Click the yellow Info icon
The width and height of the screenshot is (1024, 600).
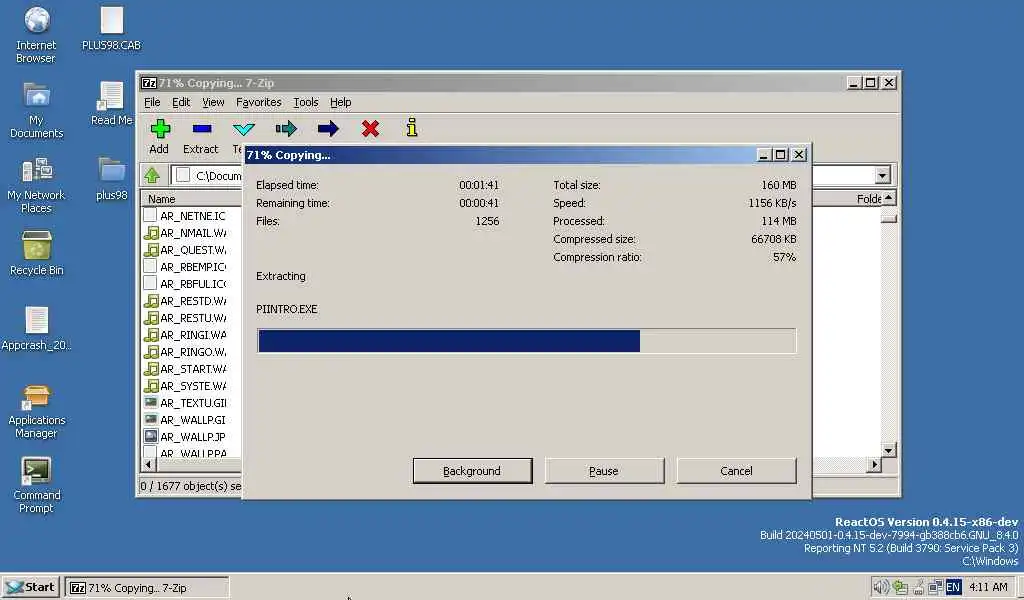[x=411, y=127]
